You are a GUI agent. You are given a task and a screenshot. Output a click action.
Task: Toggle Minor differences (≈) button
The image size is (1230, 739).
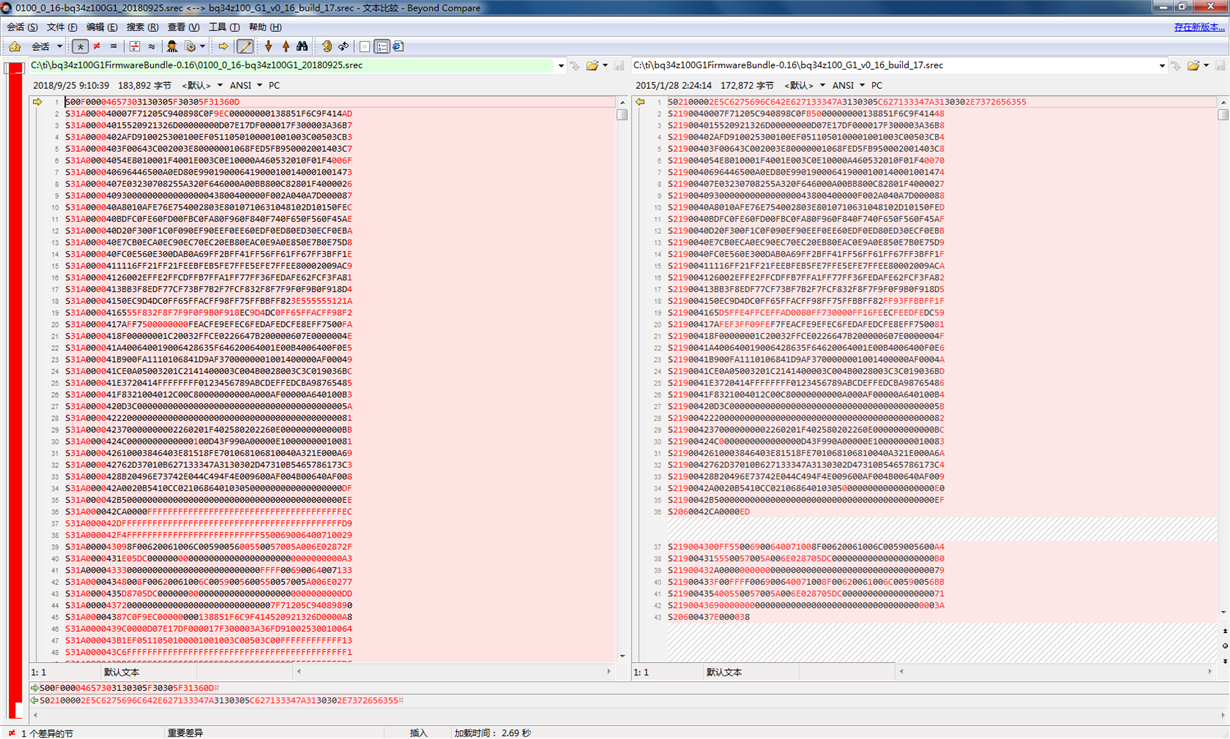(x=151, y=46)
